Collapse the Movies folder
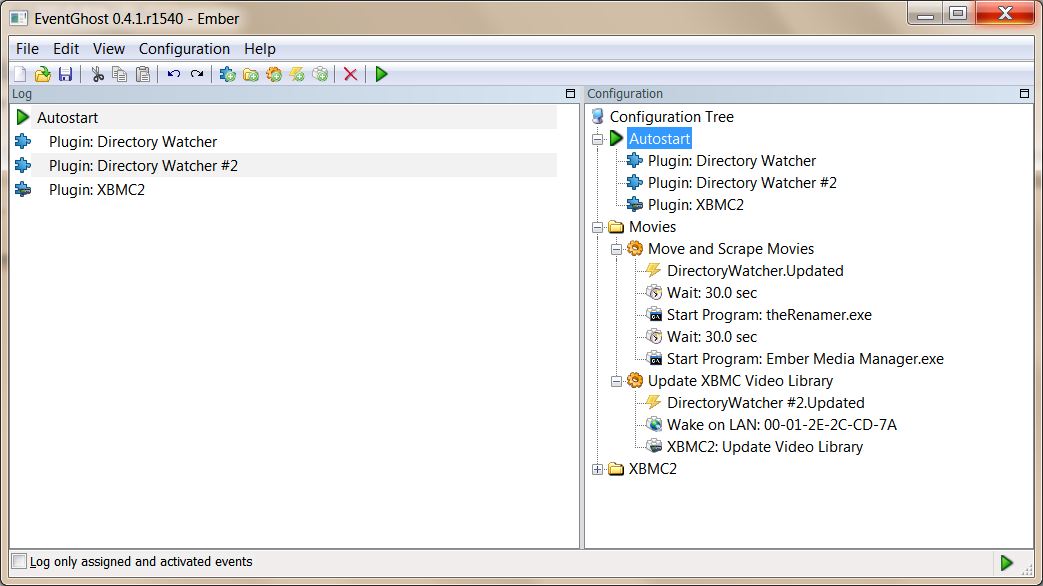The image size is (1043, 586). (597, 227)
